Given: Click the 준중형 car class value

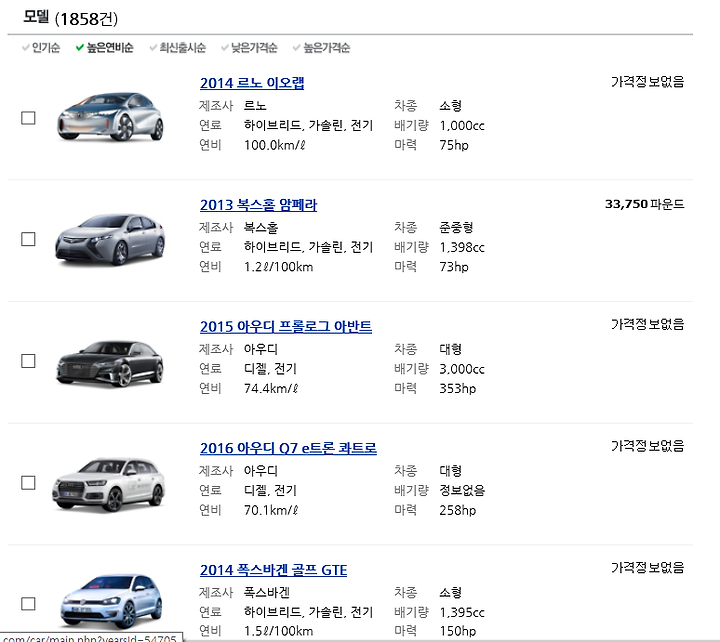Looking at the screenshot, I should coord(456,227).
